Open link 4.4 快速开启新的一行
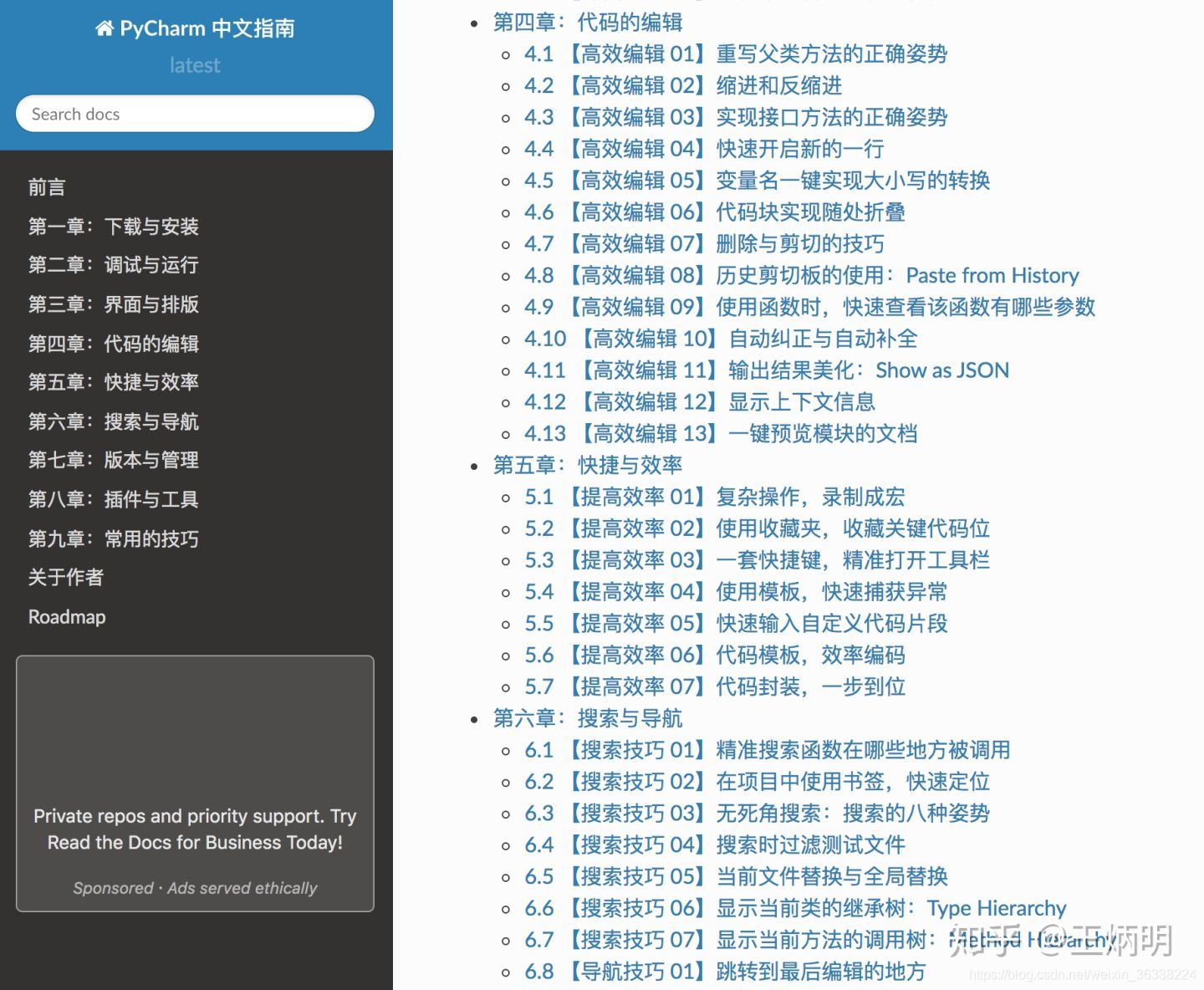Viewport: 1204px width, 990px height. pyautogui.click(x=704, y=150)
